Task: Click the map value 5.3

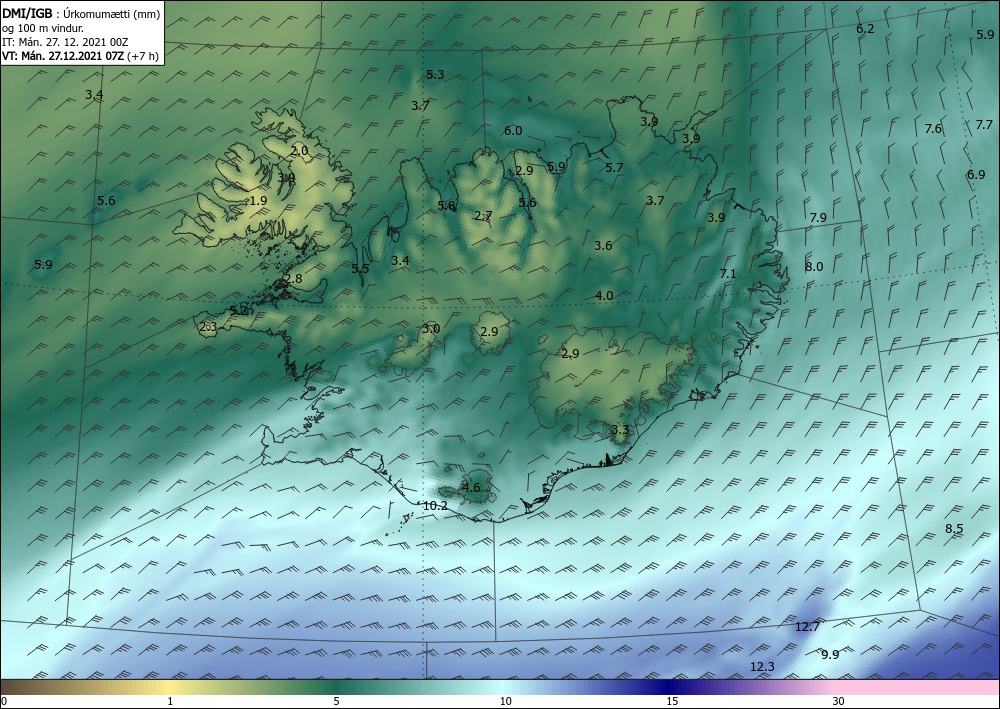Action: coord(435,75)
